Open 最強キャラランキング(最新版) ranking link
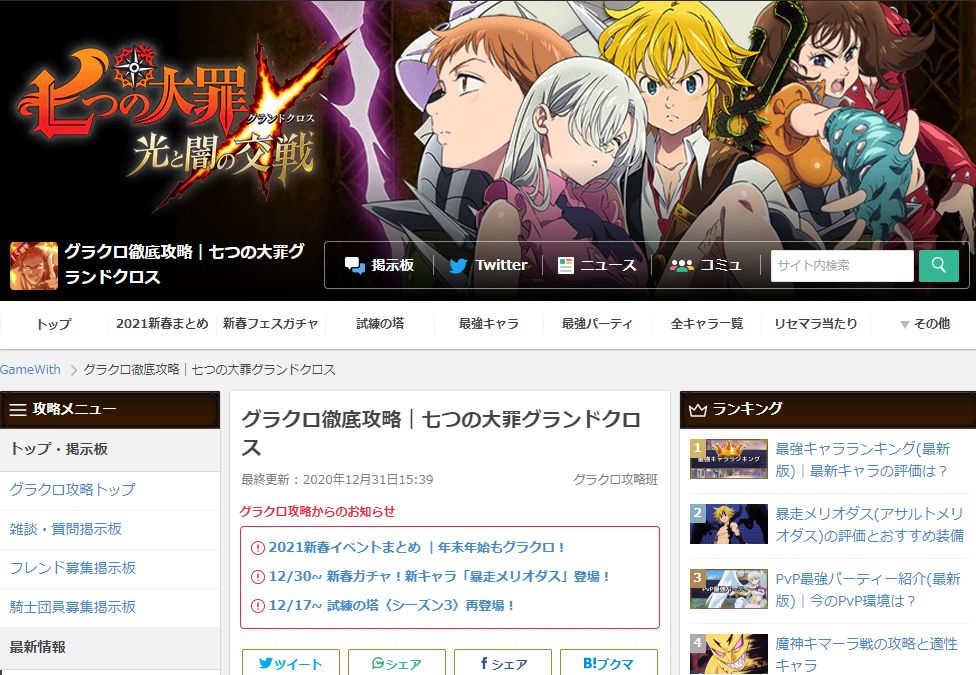Viewport: 976px width, 675px height. pyautogui.click(x=863, y=460)
